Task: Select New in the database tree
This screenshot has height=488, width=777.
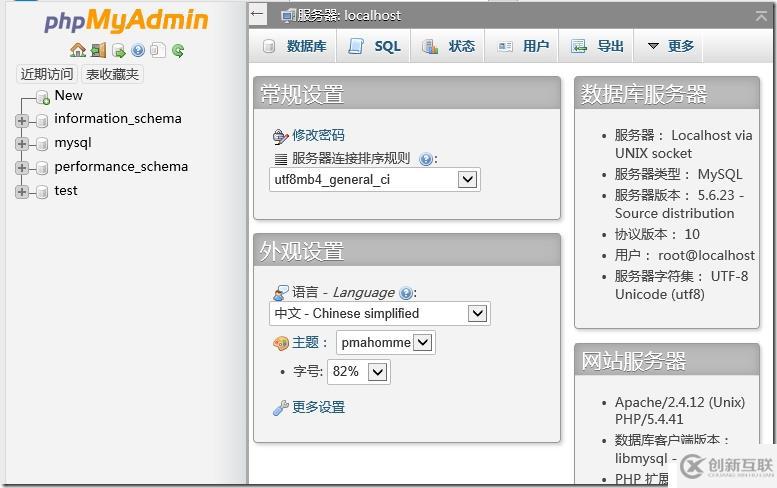Action: pyautogui.click(x=68, y=95)
